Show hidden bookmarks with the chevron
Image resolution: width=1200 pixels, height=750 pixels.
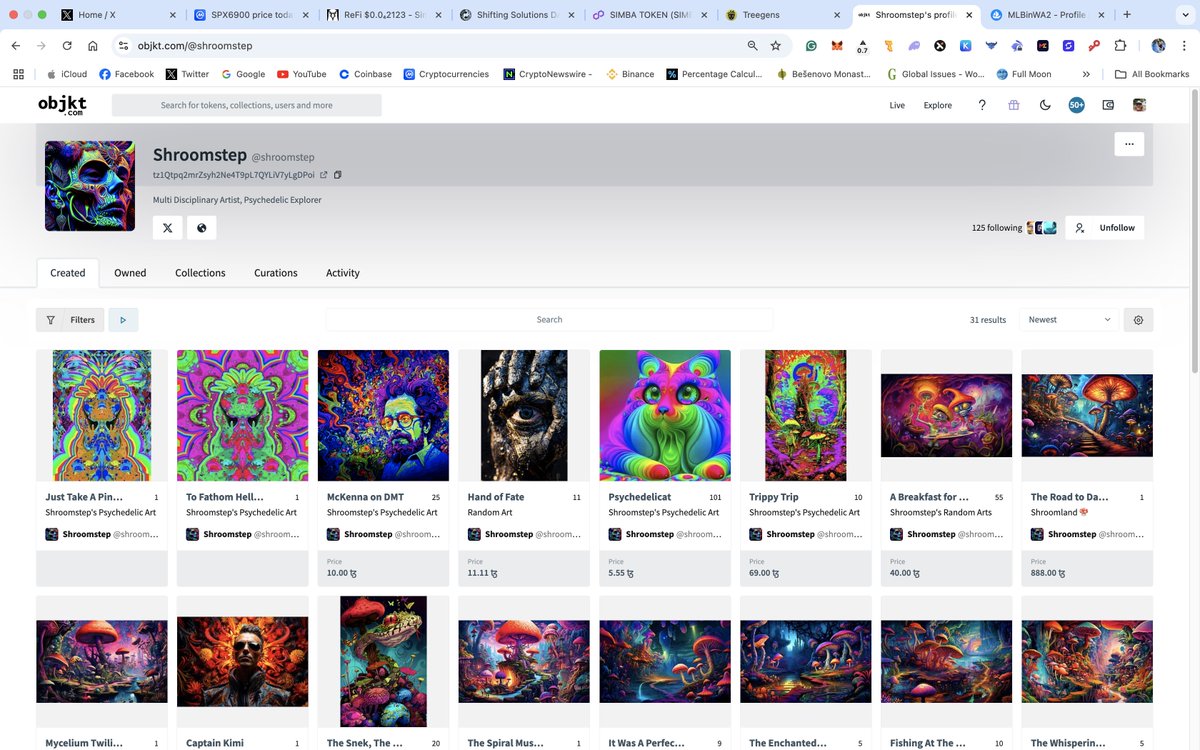click(1086, 74)
